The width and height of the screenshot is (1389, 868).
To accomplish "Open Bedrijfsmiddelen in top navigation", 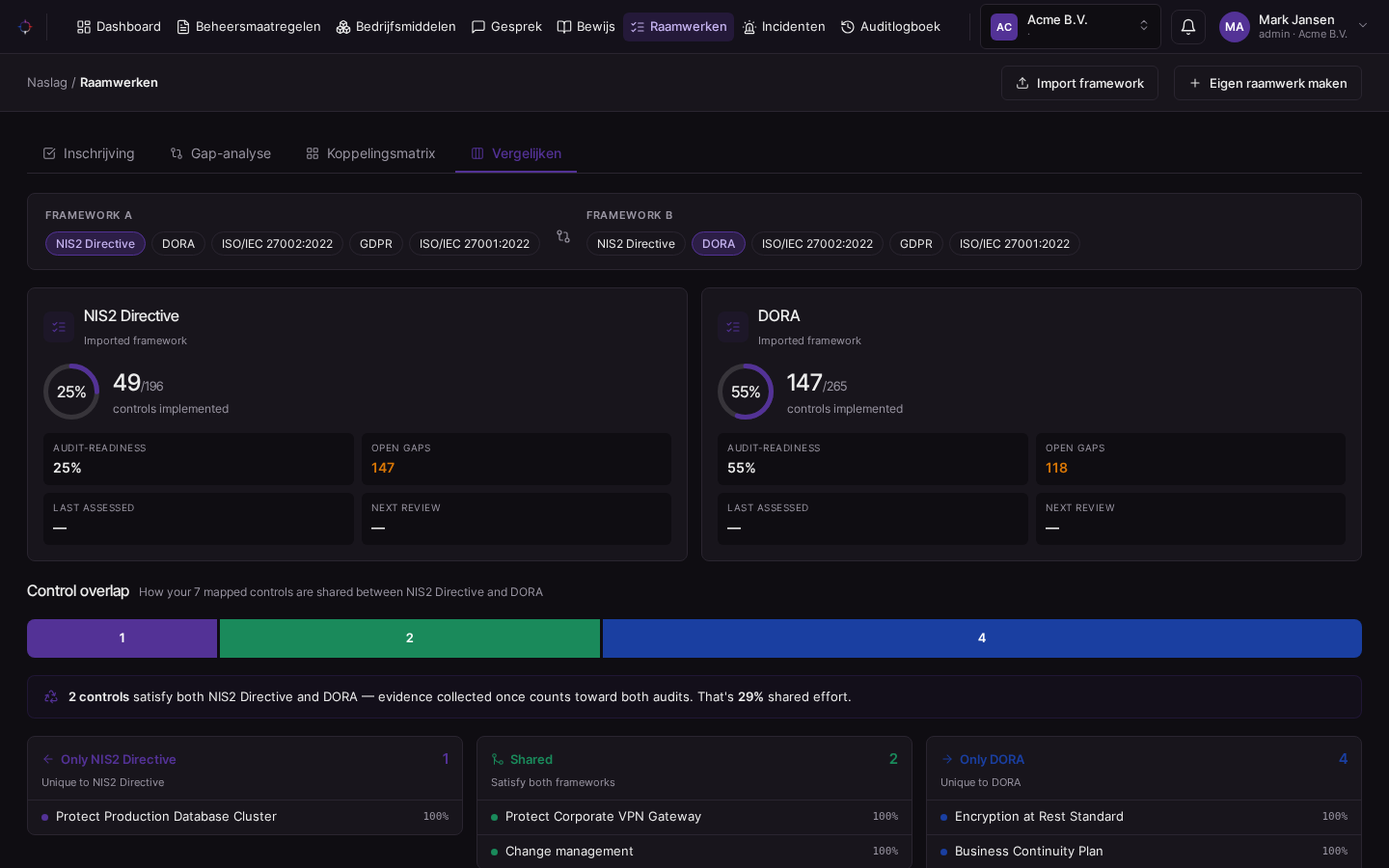I will tap(396, 27).
